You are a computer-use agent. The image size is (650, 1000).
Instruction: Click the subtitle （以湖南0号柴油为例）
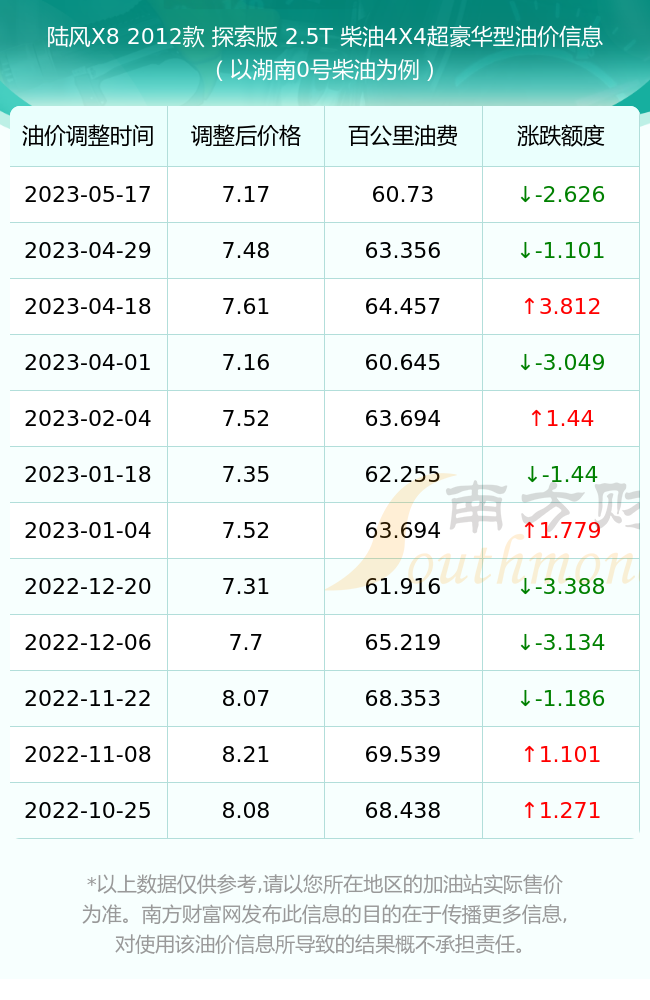(325, 70)
